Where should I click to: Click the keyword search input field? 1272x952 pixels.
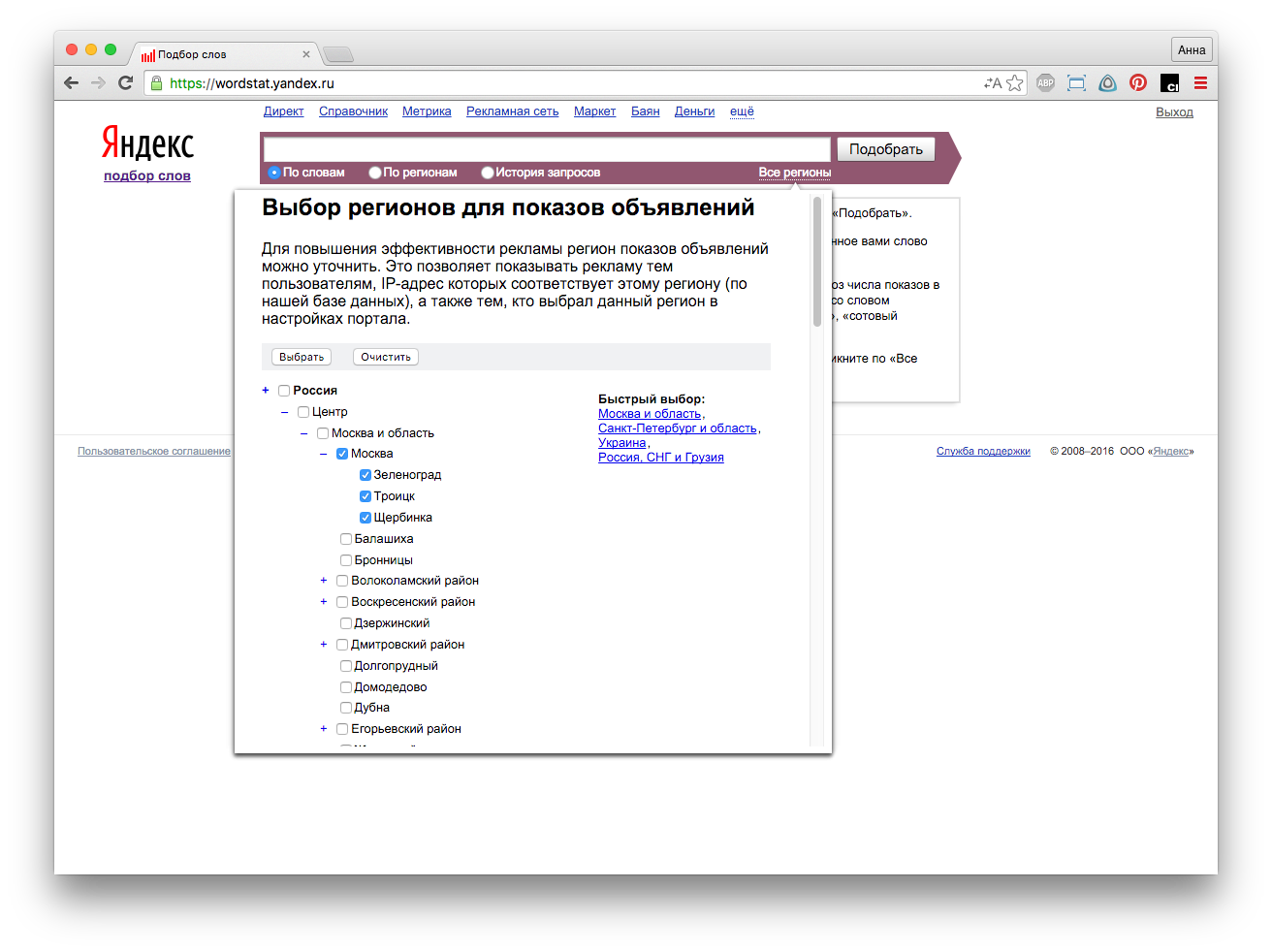(547, 149)
